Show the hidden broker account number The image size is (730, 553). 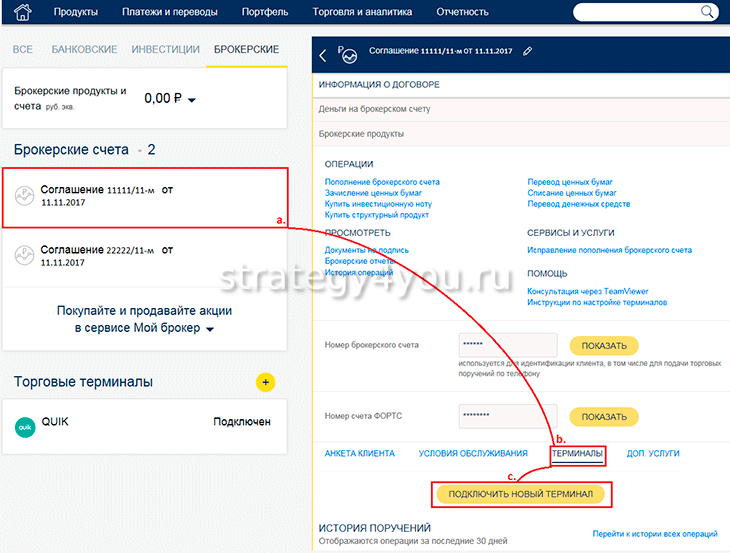point(603,346)
